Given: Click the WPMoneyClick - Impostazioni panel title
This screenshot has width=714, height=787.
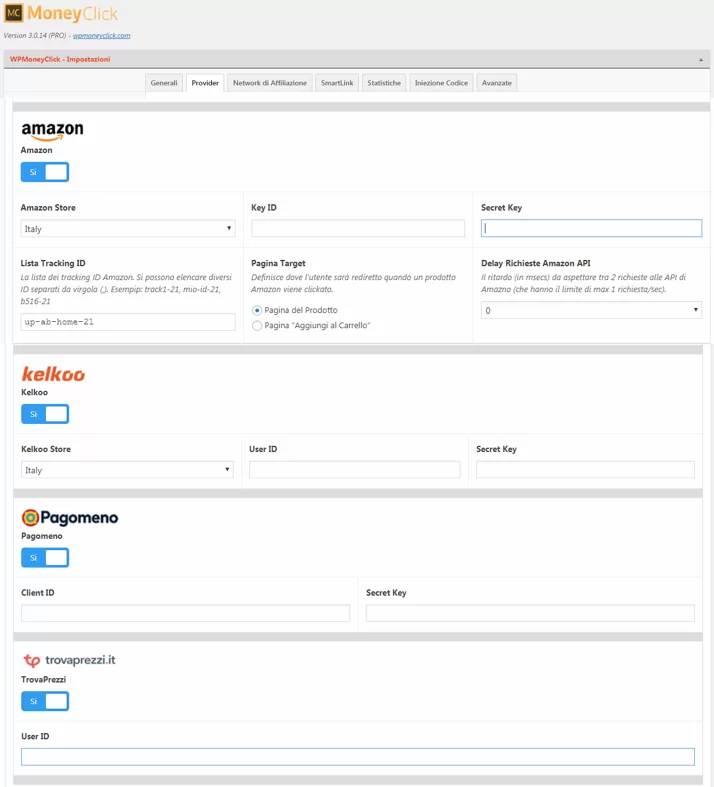Looking at the screenshot, I should click(x=60, y=59).
